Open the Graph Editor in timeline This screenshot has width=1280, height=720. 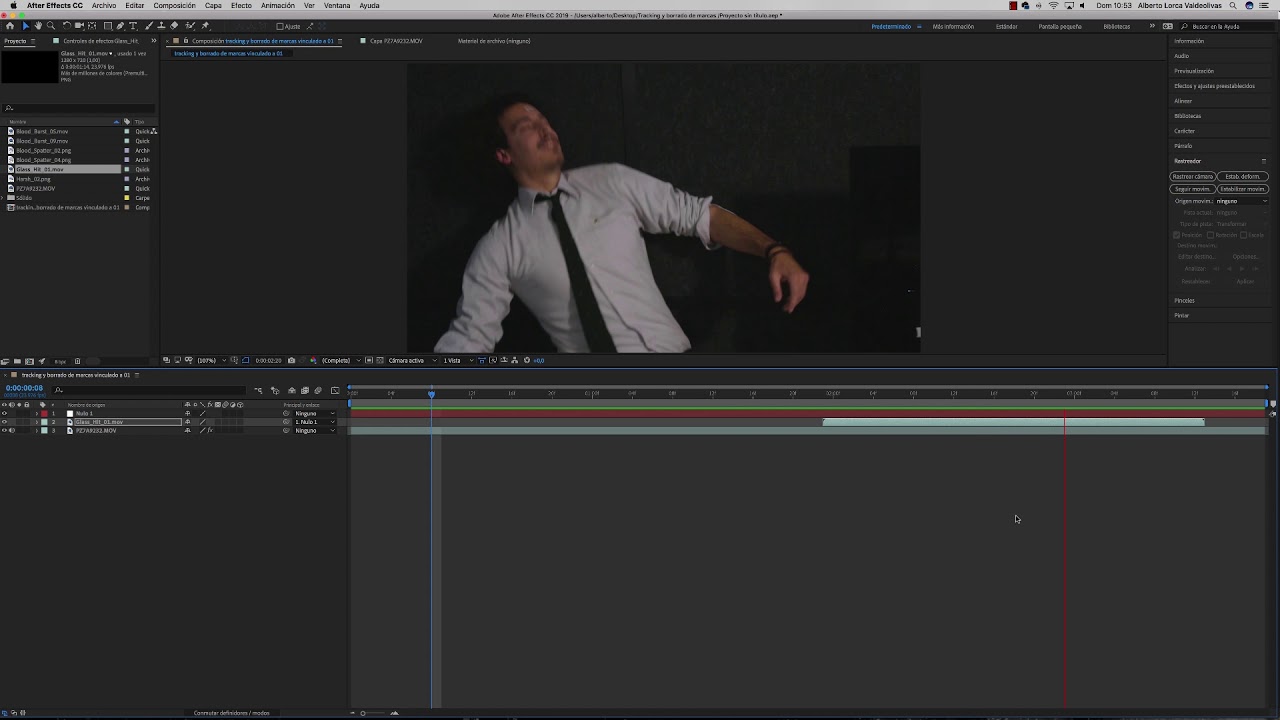pyautogui.click(x=335, y=390)
